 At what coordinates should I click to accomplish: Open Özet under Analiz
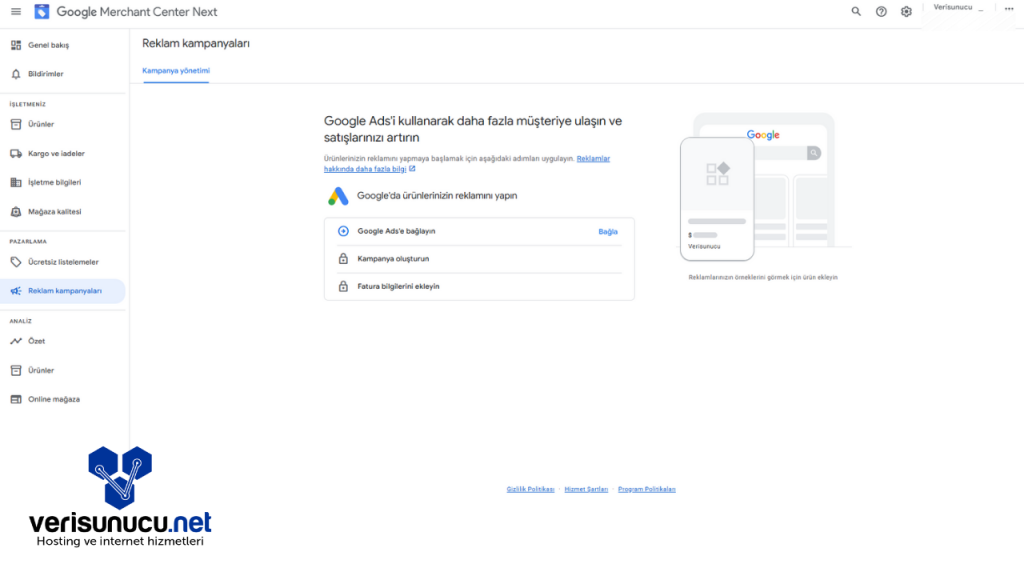[x=63, y=341]
